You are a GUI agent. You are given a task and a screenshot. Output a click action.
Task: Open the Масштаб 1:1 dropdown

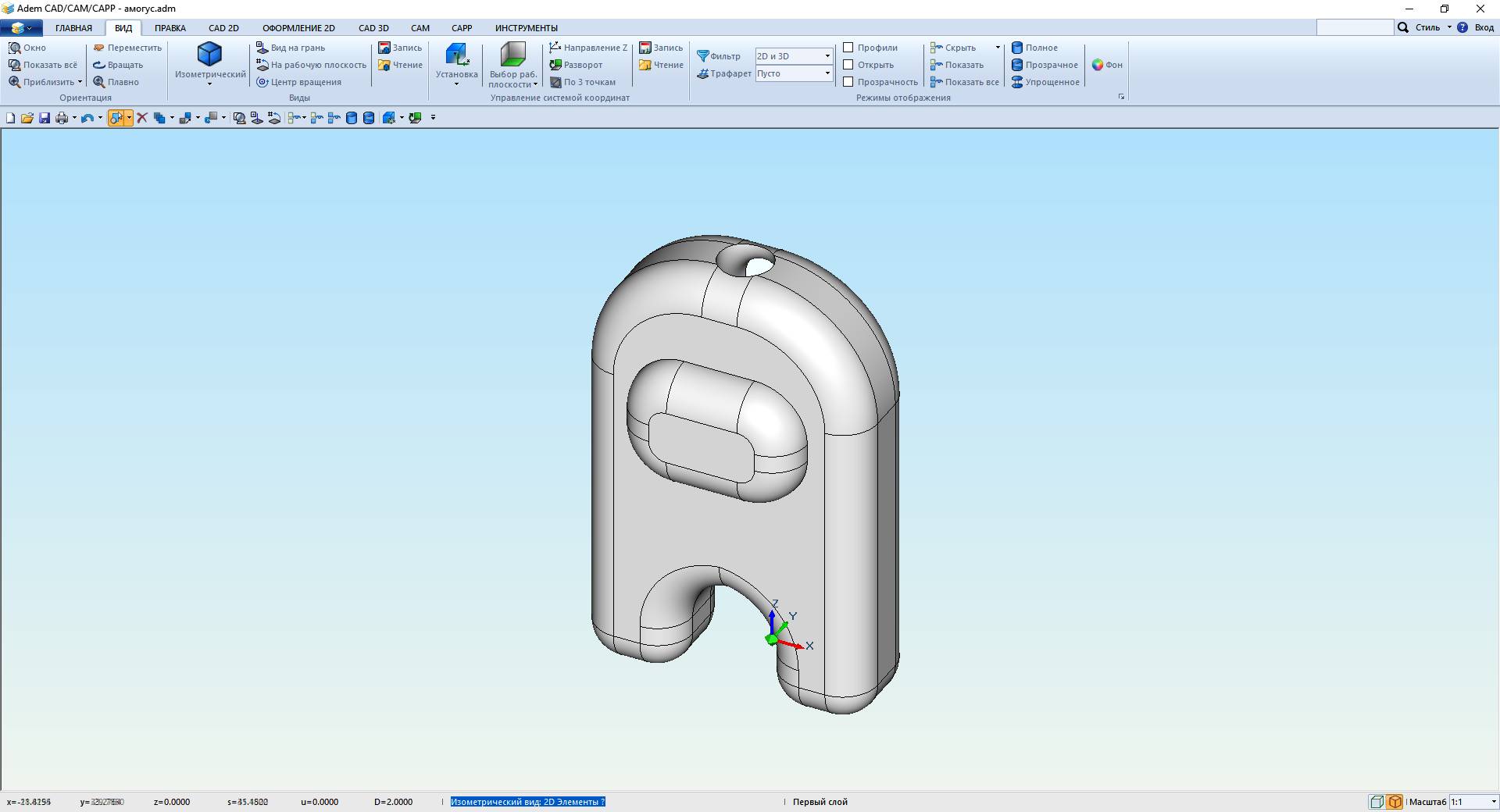(x=1473, y=802)
